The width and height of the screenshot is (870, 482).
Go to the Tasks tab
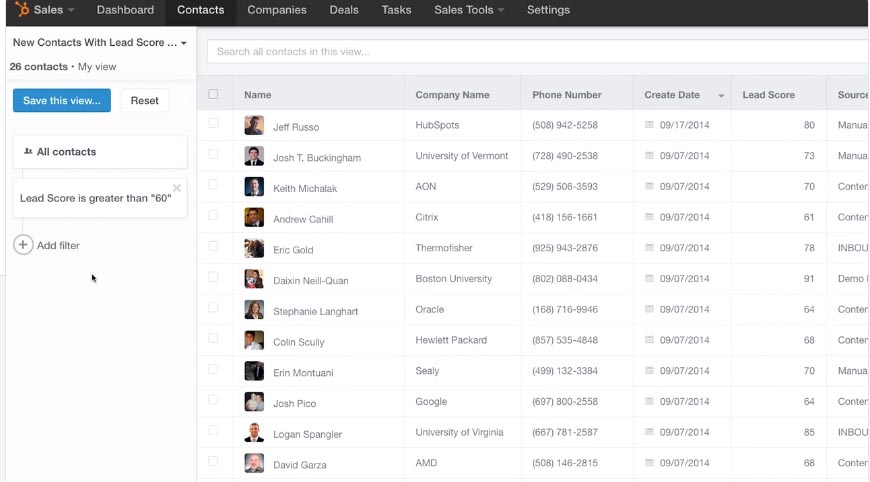tap(396, 9)
